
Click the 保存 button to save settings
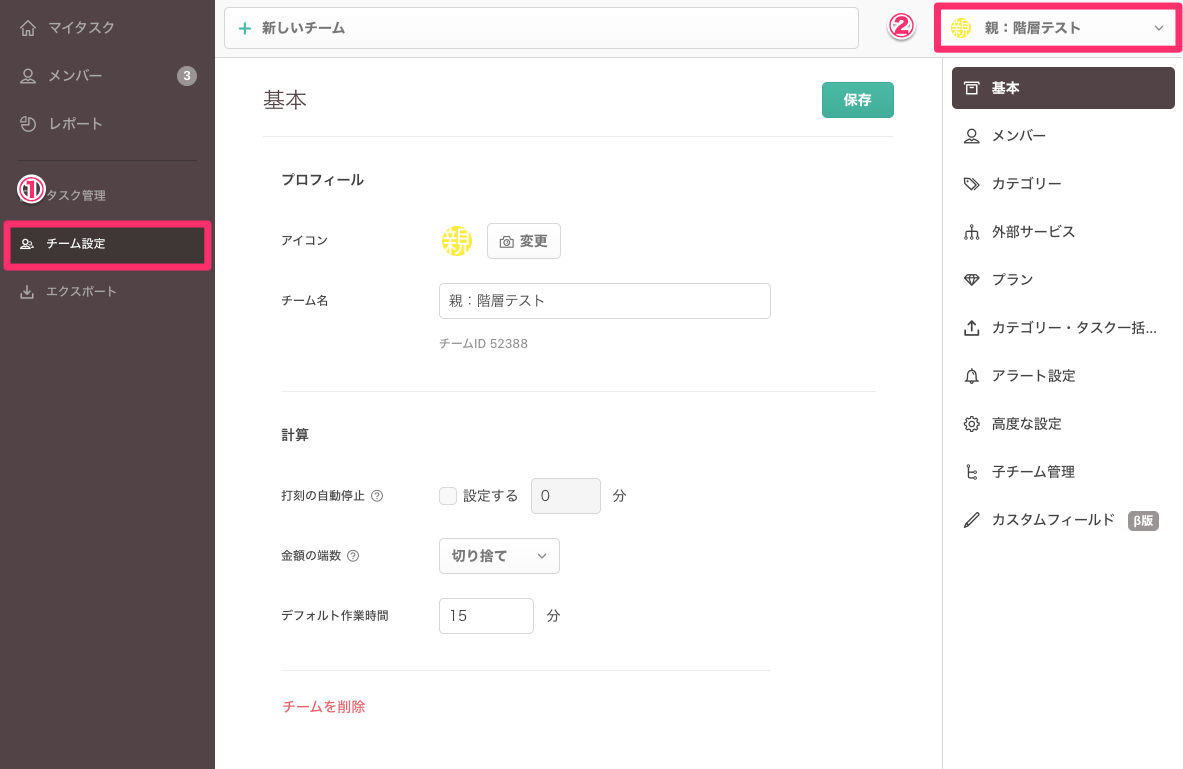pyautogui.click(x=857, y=99)
